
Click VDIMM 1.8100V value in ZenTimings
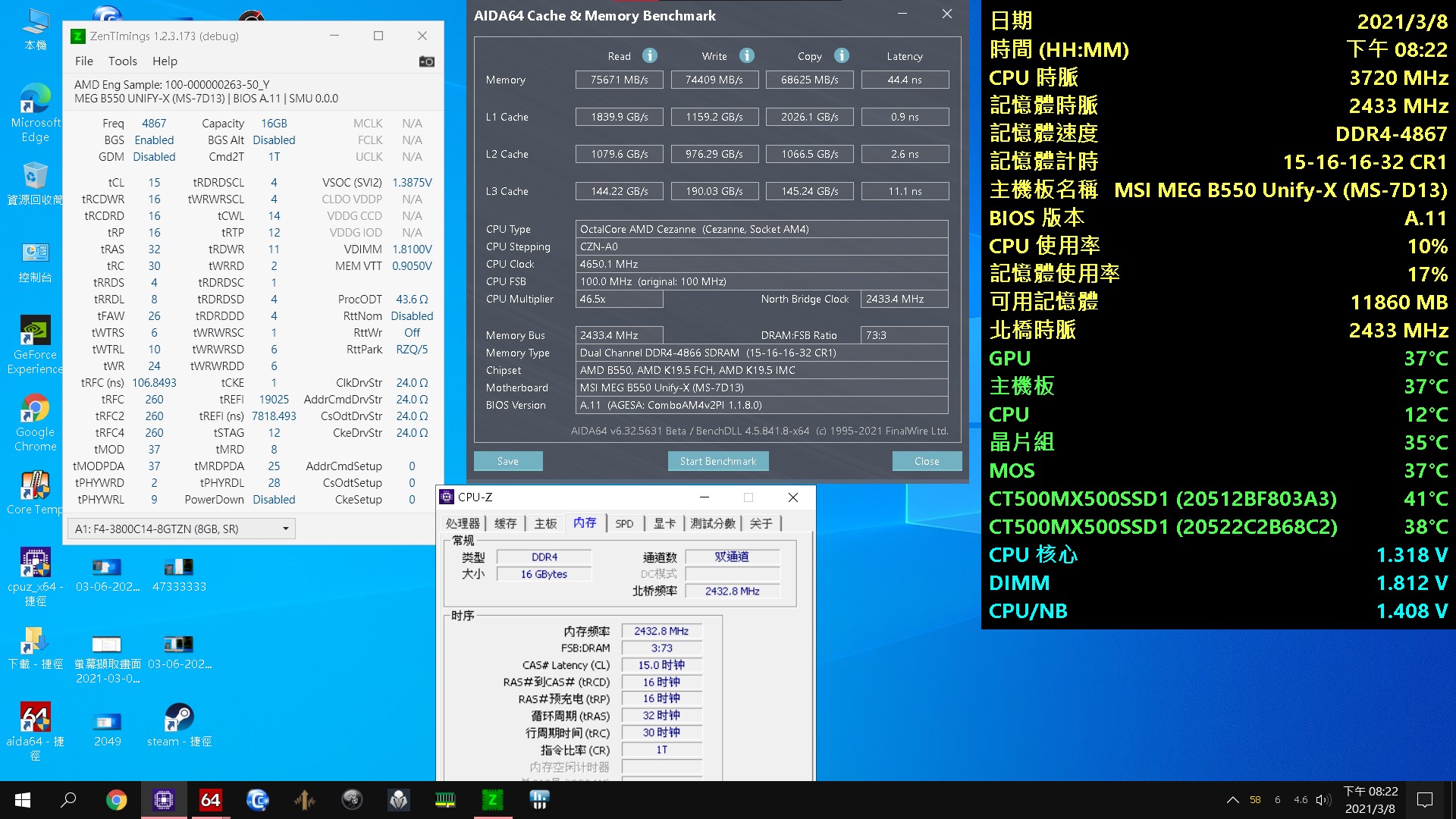(x=411, y=249)
